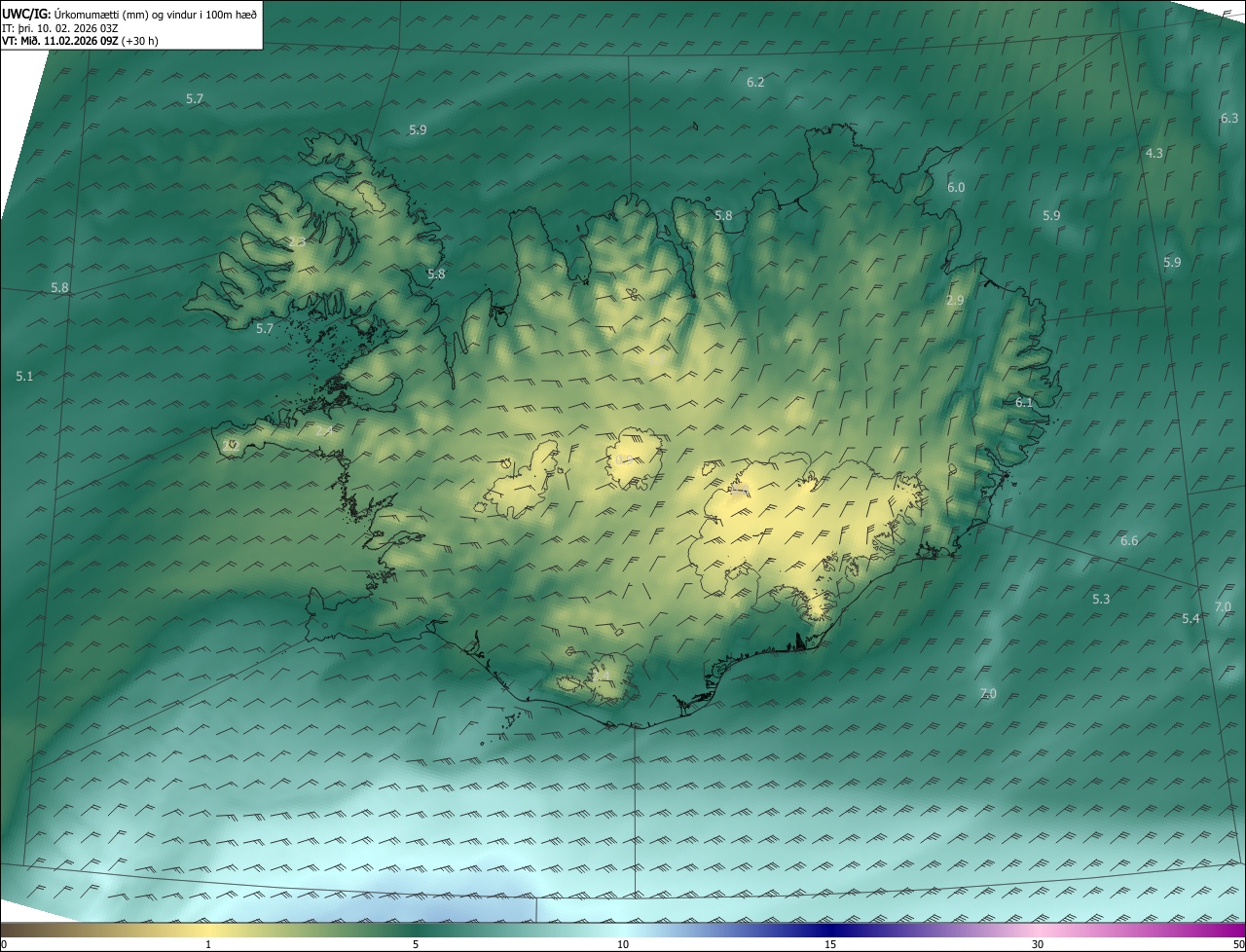Click the 2.3 value label over the Westfjords
1246x952 pixels.
pos(296,241)
